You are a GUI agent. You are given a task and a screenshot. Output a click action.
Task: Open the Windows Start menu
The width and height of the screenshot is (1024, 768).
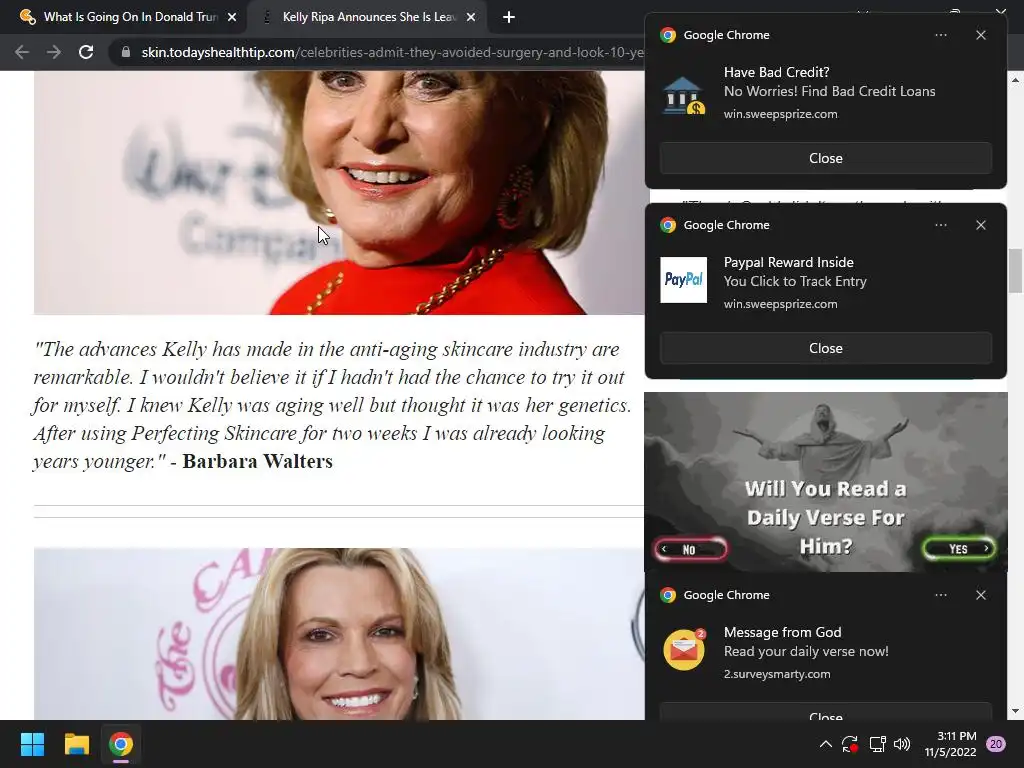32,744
